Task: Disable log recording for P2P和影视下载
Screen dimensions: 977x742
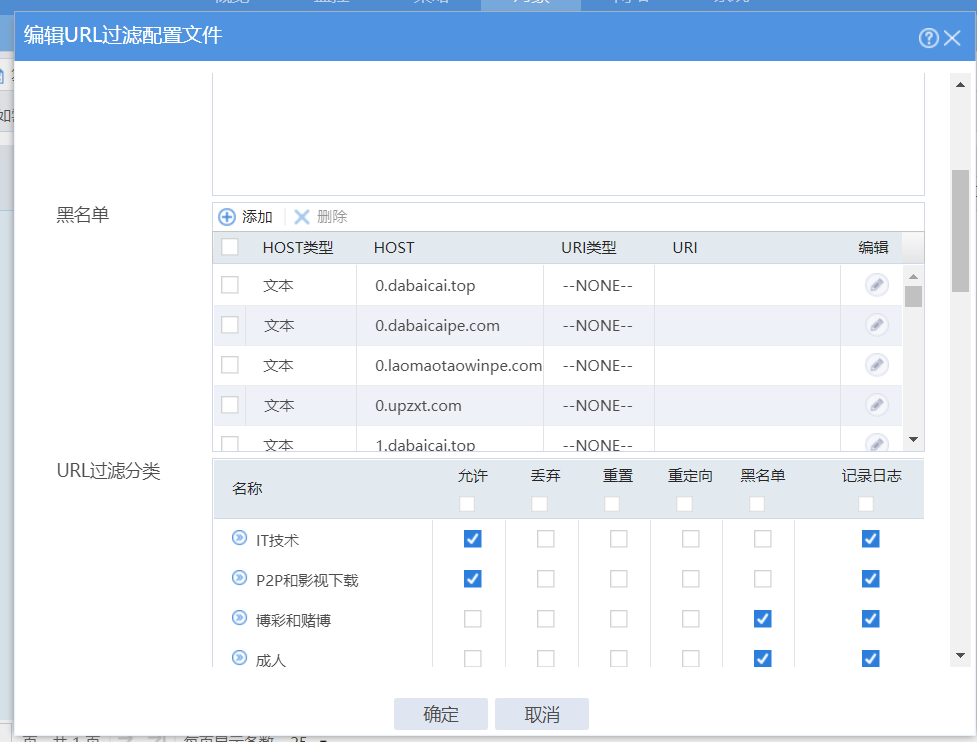Action: pyautogui.click(x=870, y=579)
